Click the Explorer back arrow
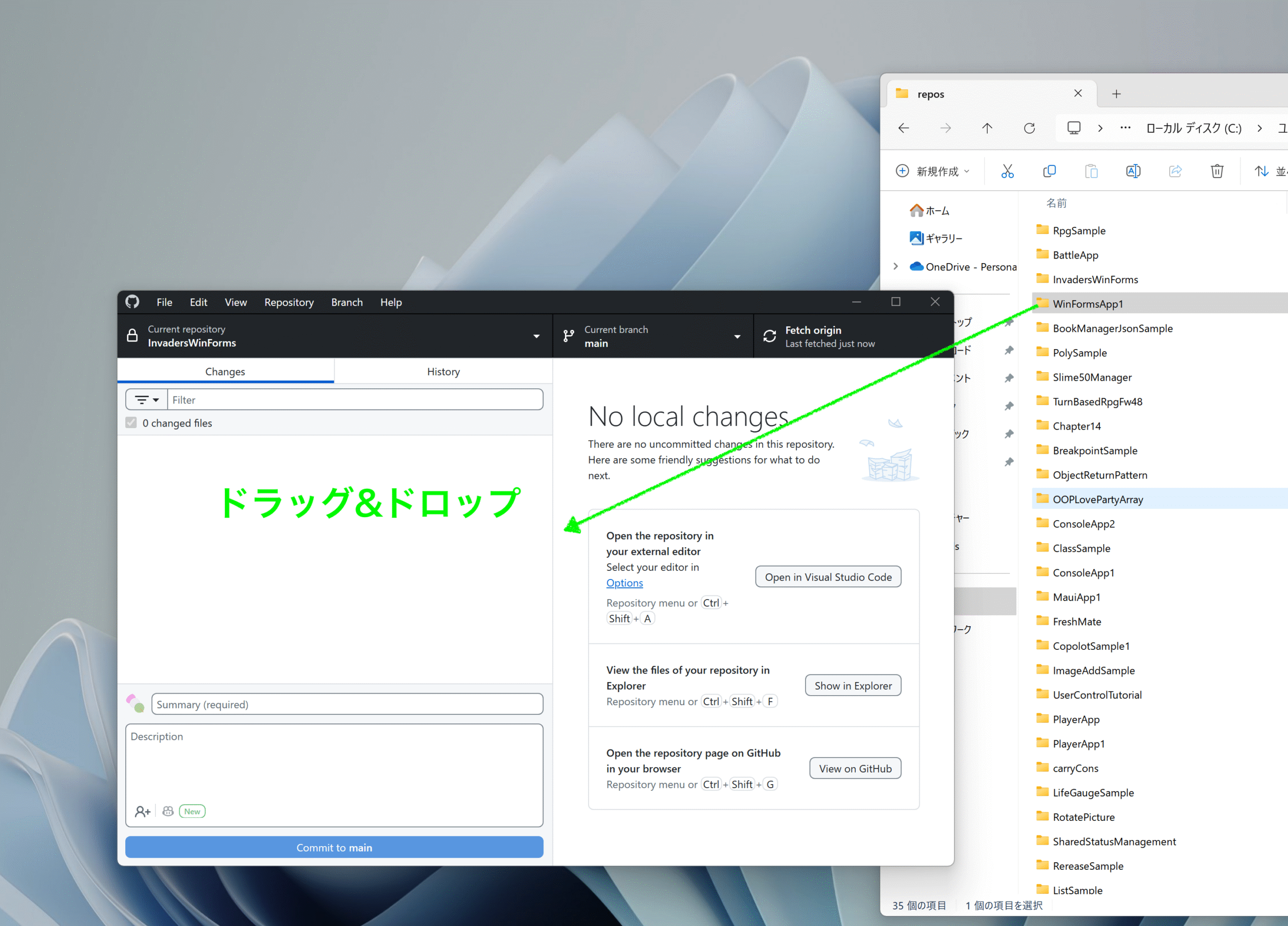This screenshot has height=926, width=1288. [x=904, y=128]
